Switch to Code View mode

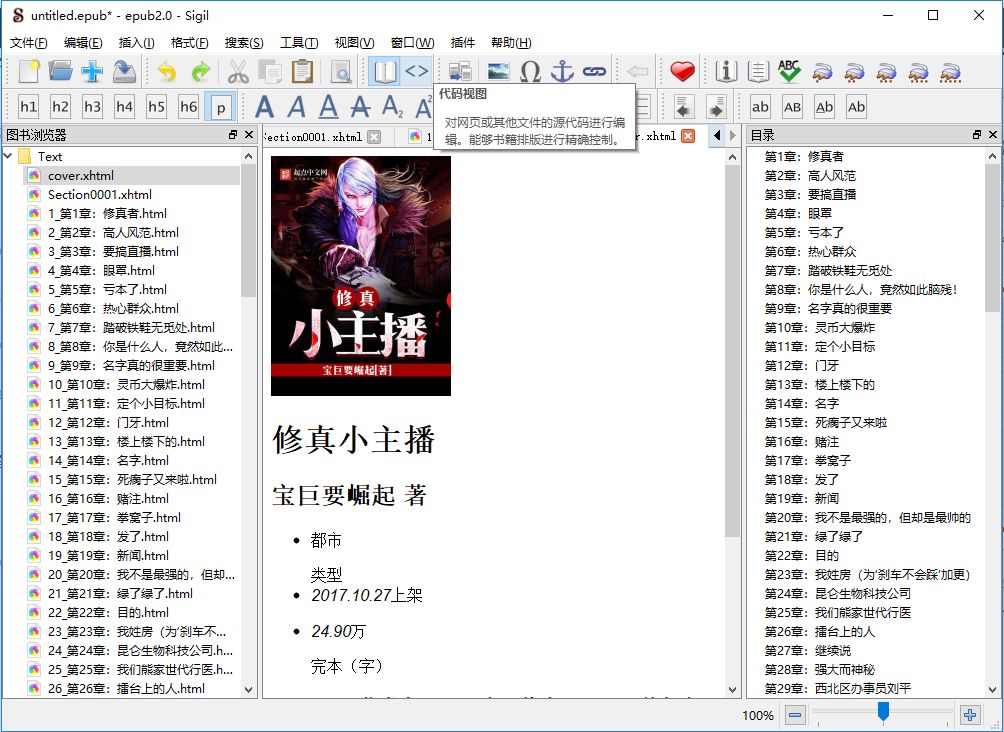[417, 72]
